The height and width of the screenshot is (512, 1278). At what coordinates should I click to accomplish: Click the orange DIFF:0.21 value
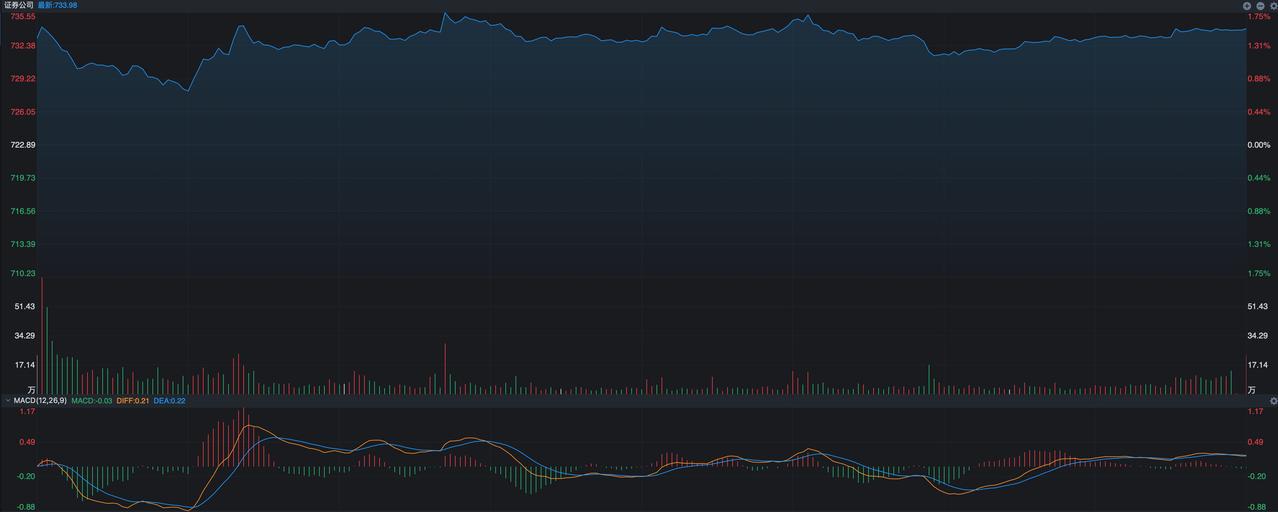tap(133, 400)
